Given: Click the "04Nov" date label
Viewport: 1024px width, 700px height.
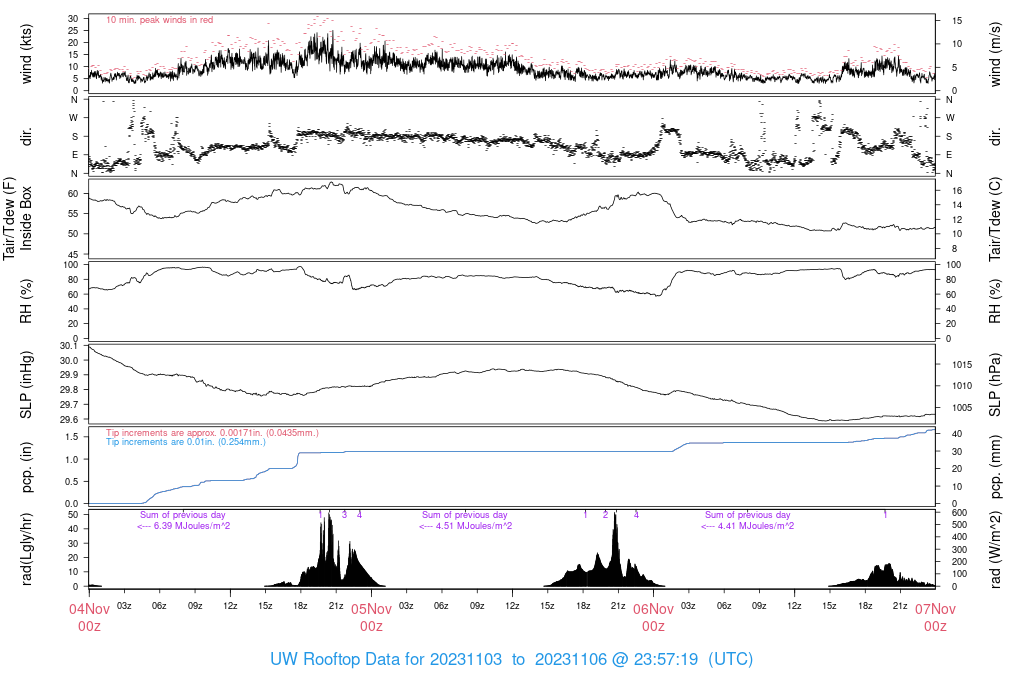Looking at the screenshot, I should (x=89, y=609).
